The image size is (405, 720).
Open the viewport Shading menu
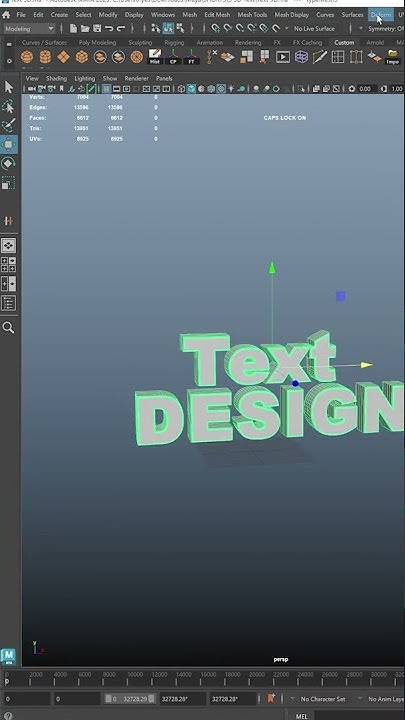(56, 79)
